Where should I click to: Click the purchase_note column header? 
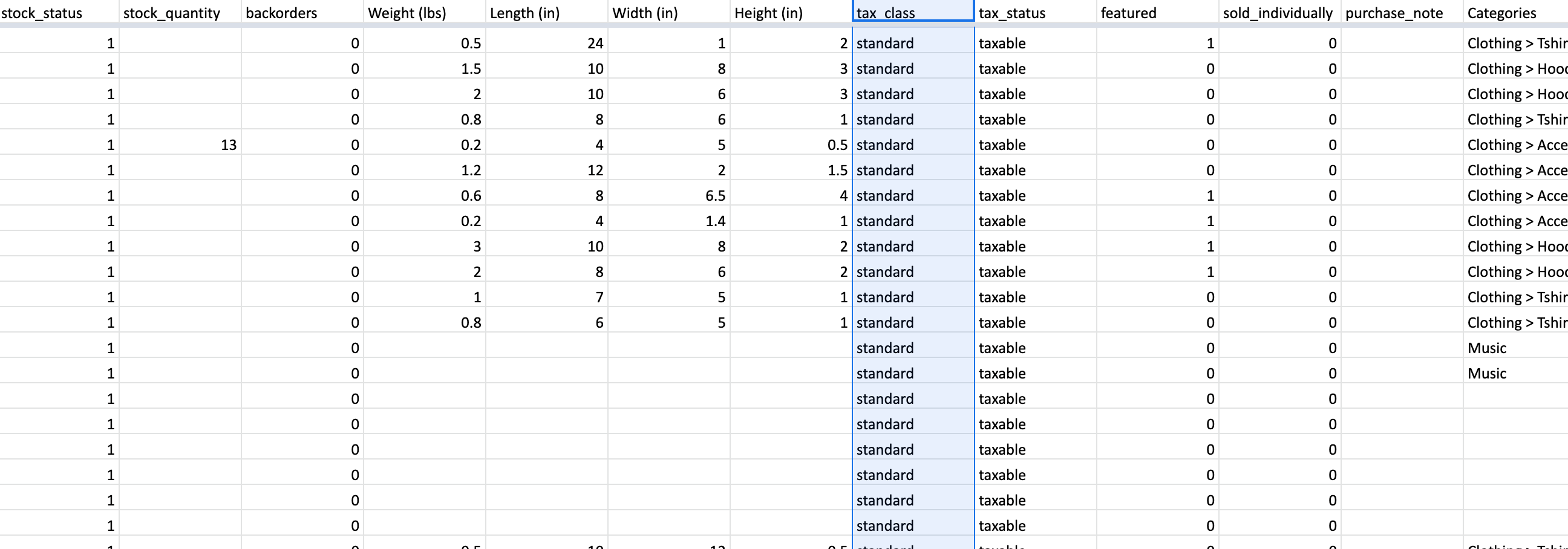pyautogui.click(x=1402, y=13)
